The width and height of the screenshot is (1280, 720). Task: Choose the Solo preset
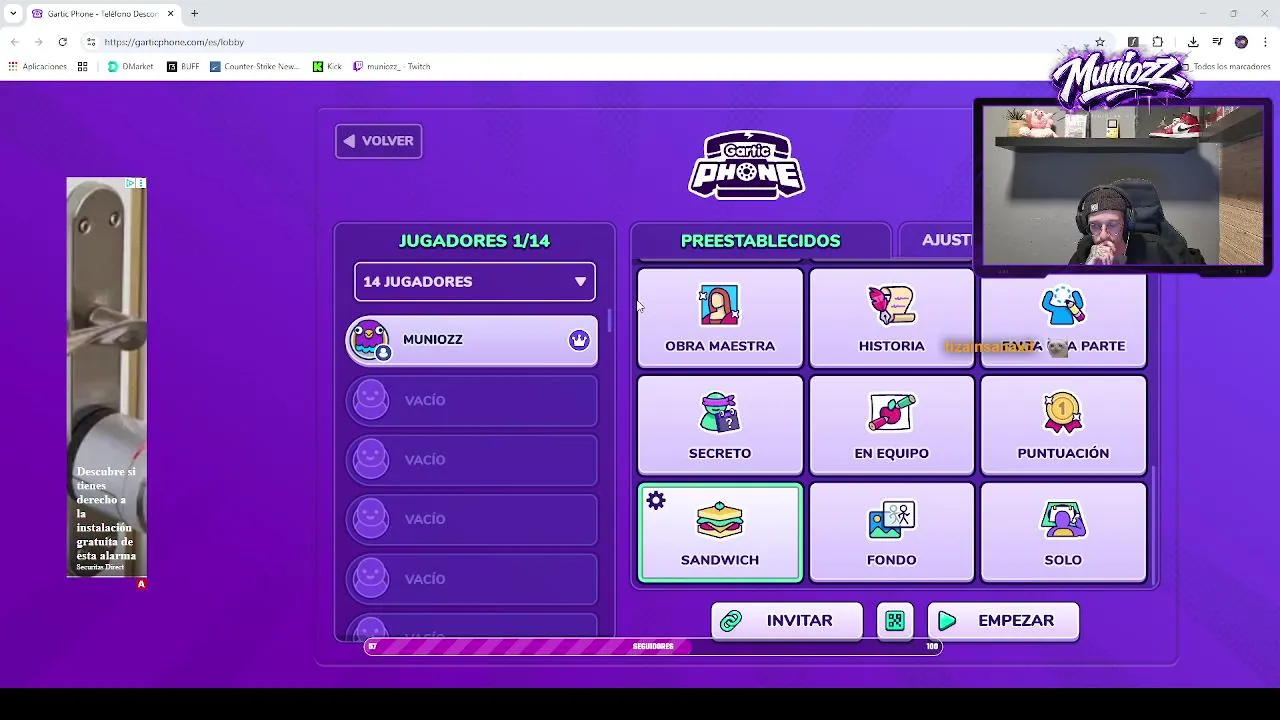1063,532
